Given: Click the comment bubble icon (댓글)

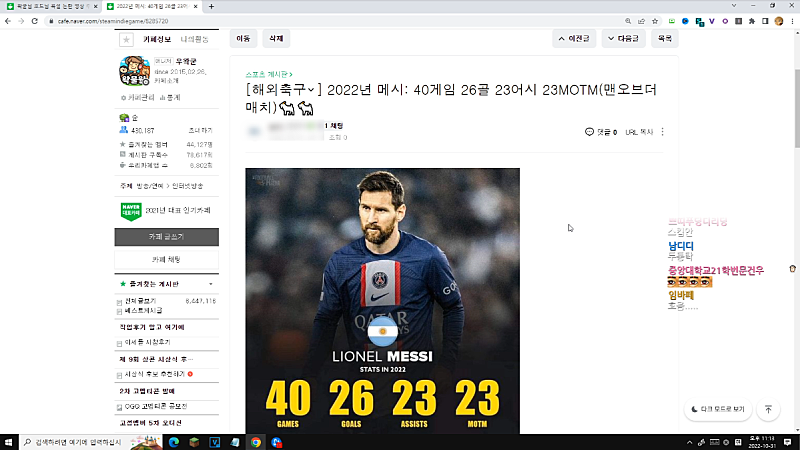Looking at the screenshot, I should (x=589, y=132).
